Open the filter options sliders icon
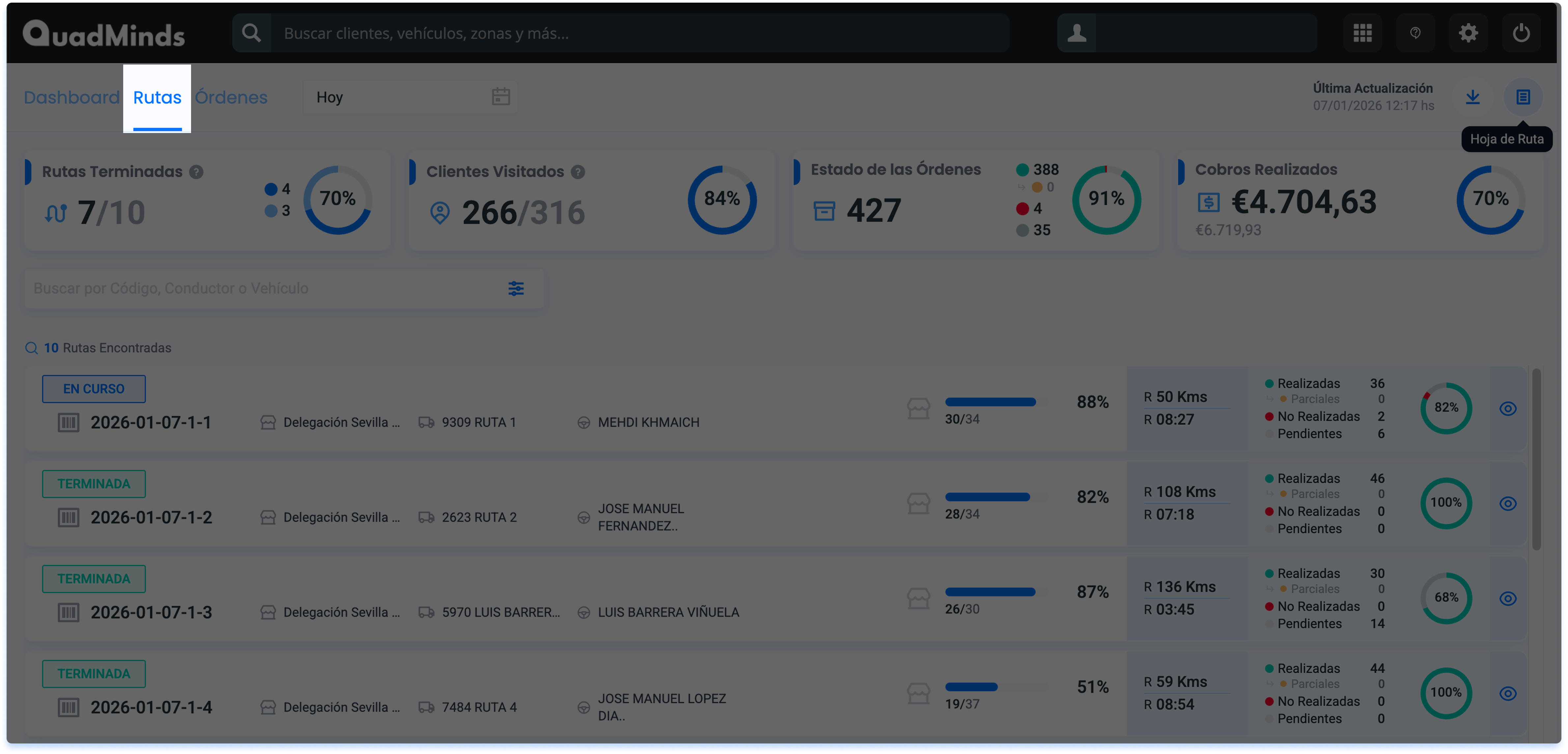 [x=516, y=288]
